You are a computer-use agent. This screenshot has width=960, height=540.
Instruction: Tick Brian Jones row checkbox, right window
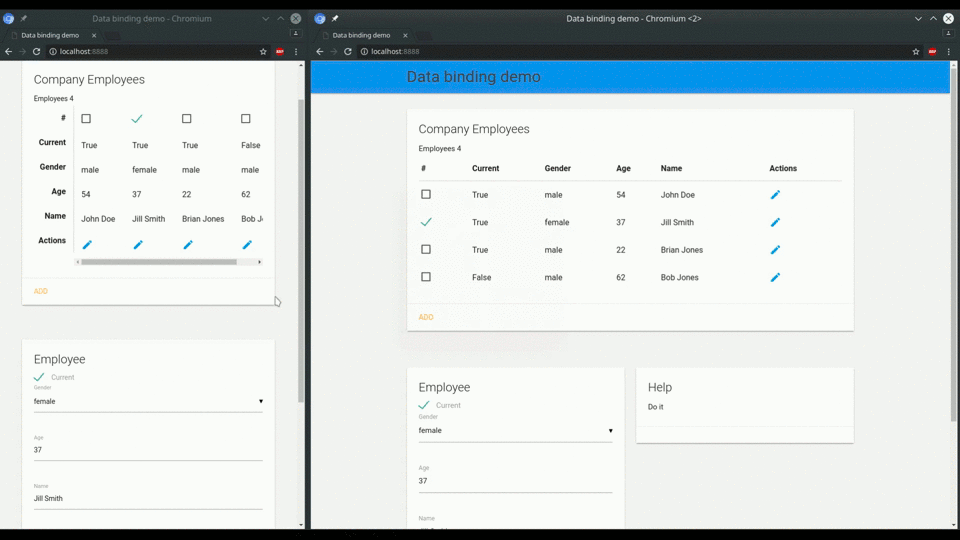(x=426, y=249)
